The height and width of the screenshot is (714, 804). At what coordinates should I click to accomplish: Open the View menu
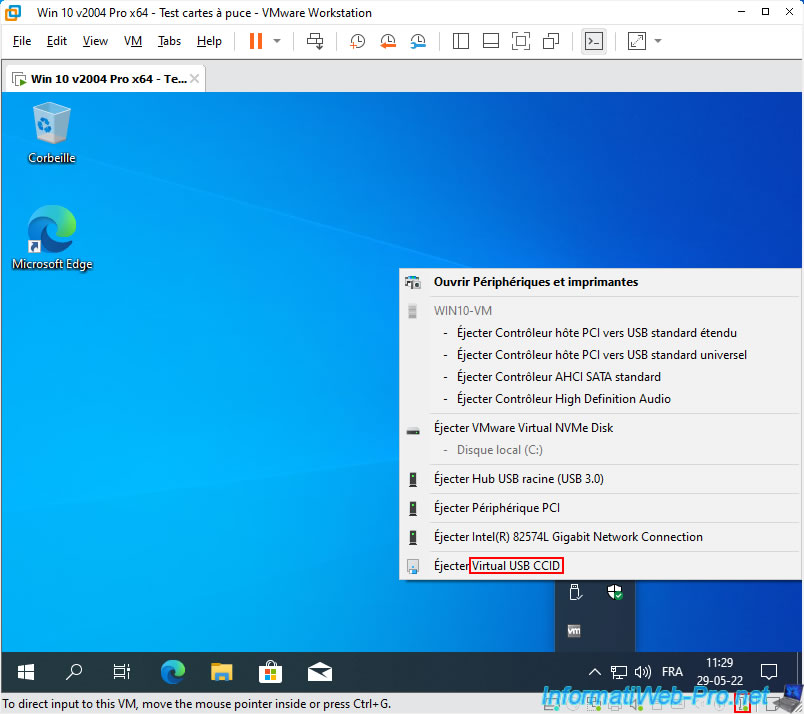click(x=95, y=41)
